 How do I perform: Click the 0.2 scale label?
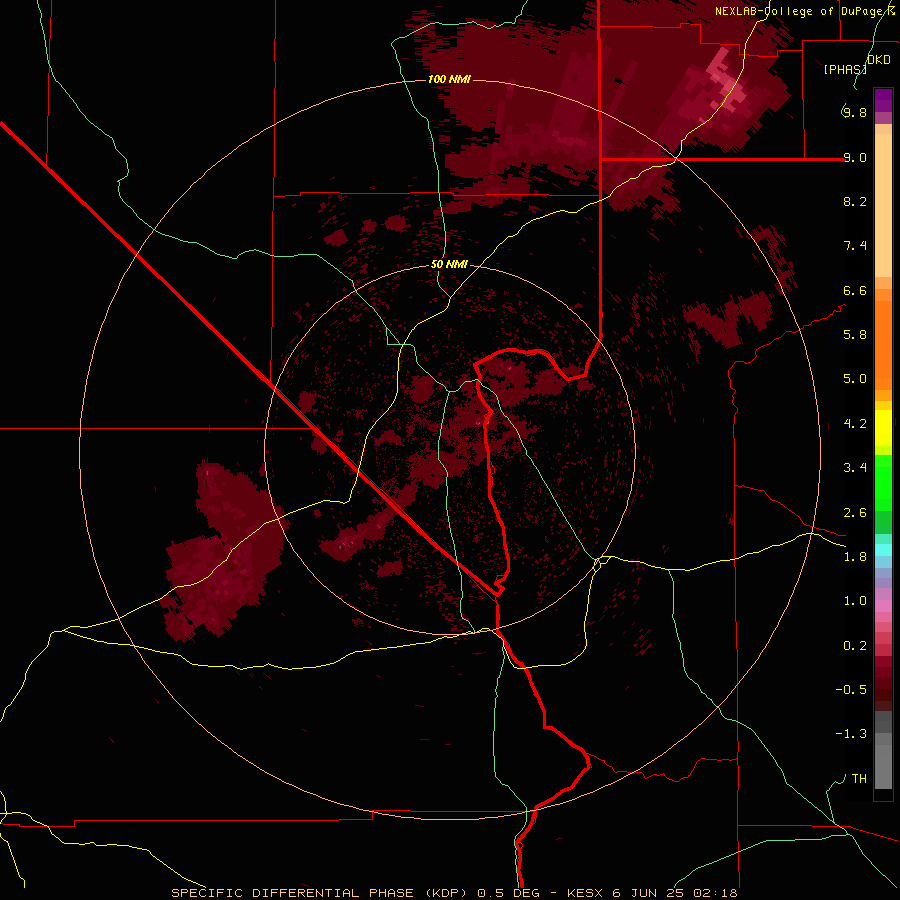pos(855,646)
